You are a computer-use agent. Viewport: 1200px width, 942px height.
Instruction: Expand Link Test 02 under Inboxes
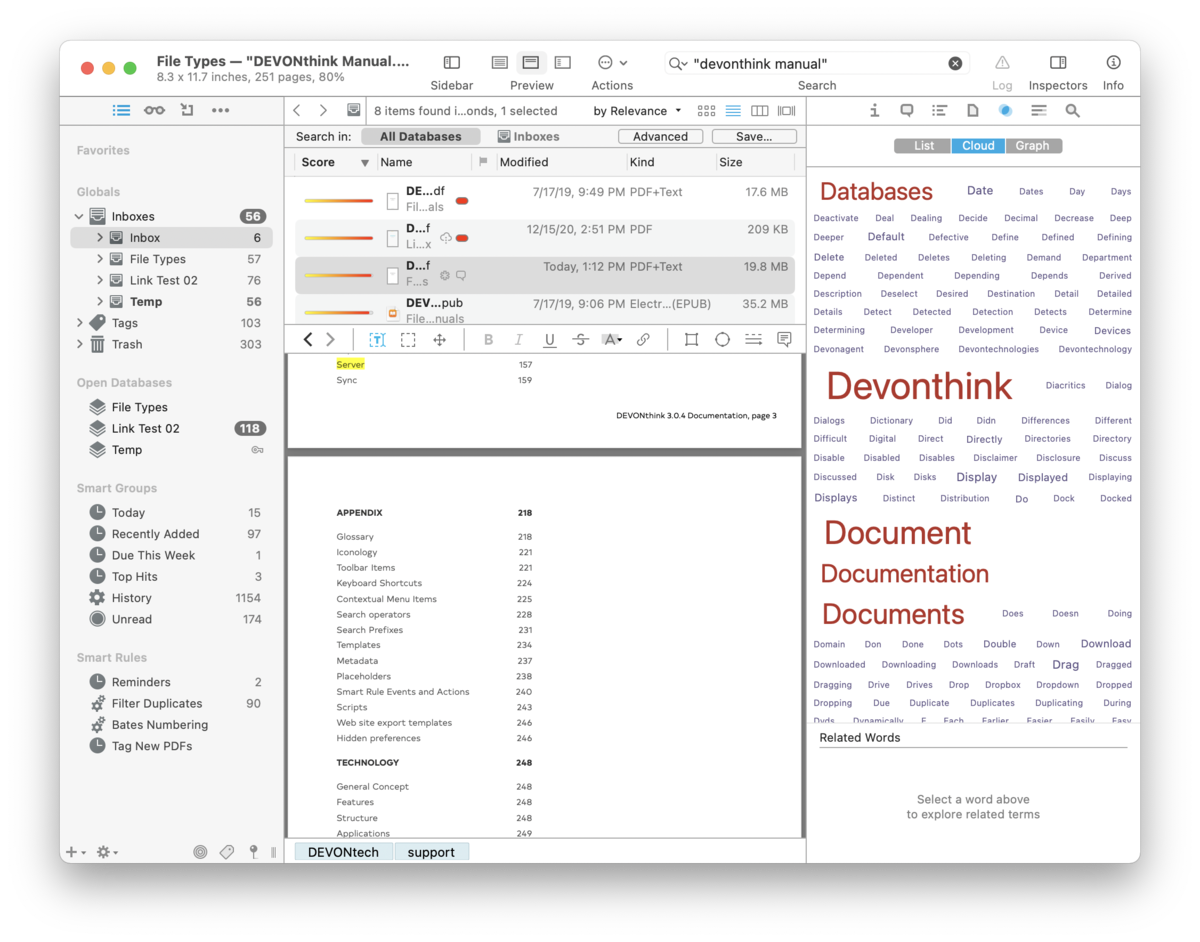(x=100, y=280)
